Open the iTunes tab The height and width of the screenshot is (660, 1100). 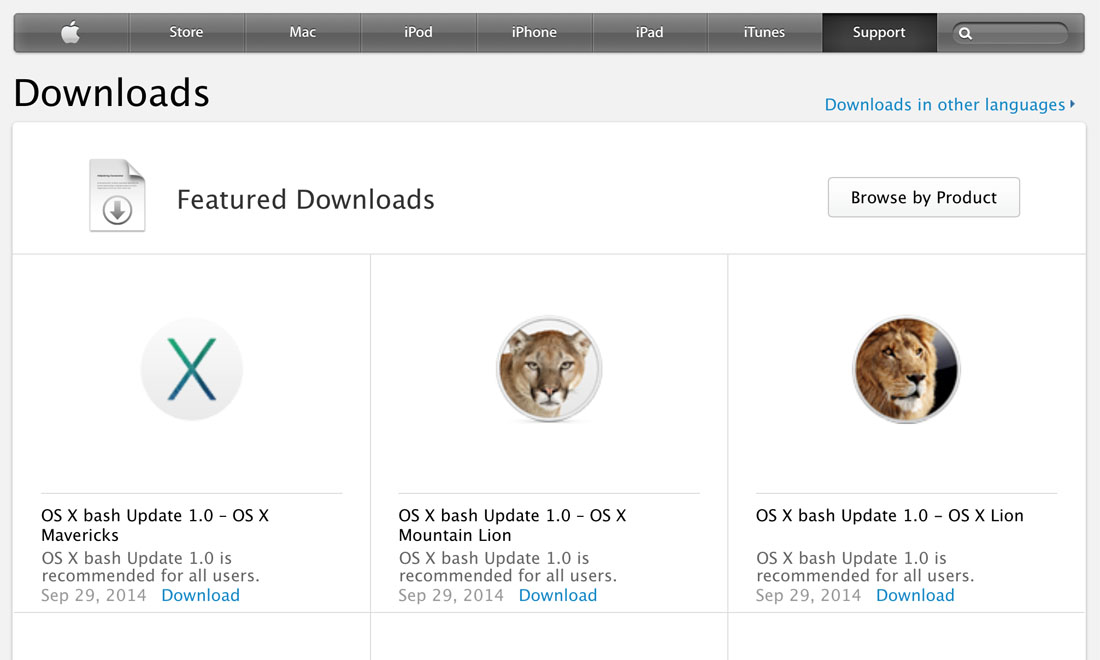764,33
